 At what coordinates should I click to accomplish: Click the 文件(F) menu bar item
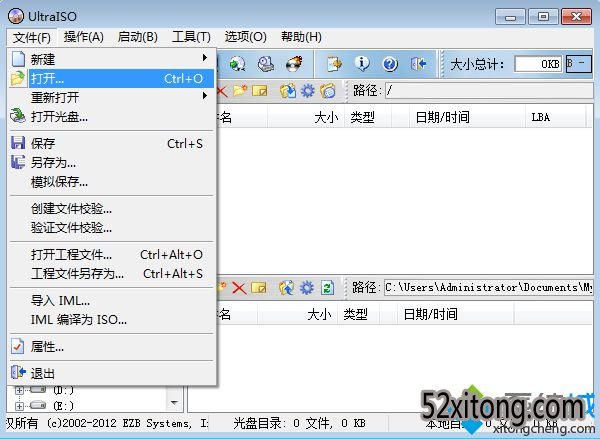32,38
